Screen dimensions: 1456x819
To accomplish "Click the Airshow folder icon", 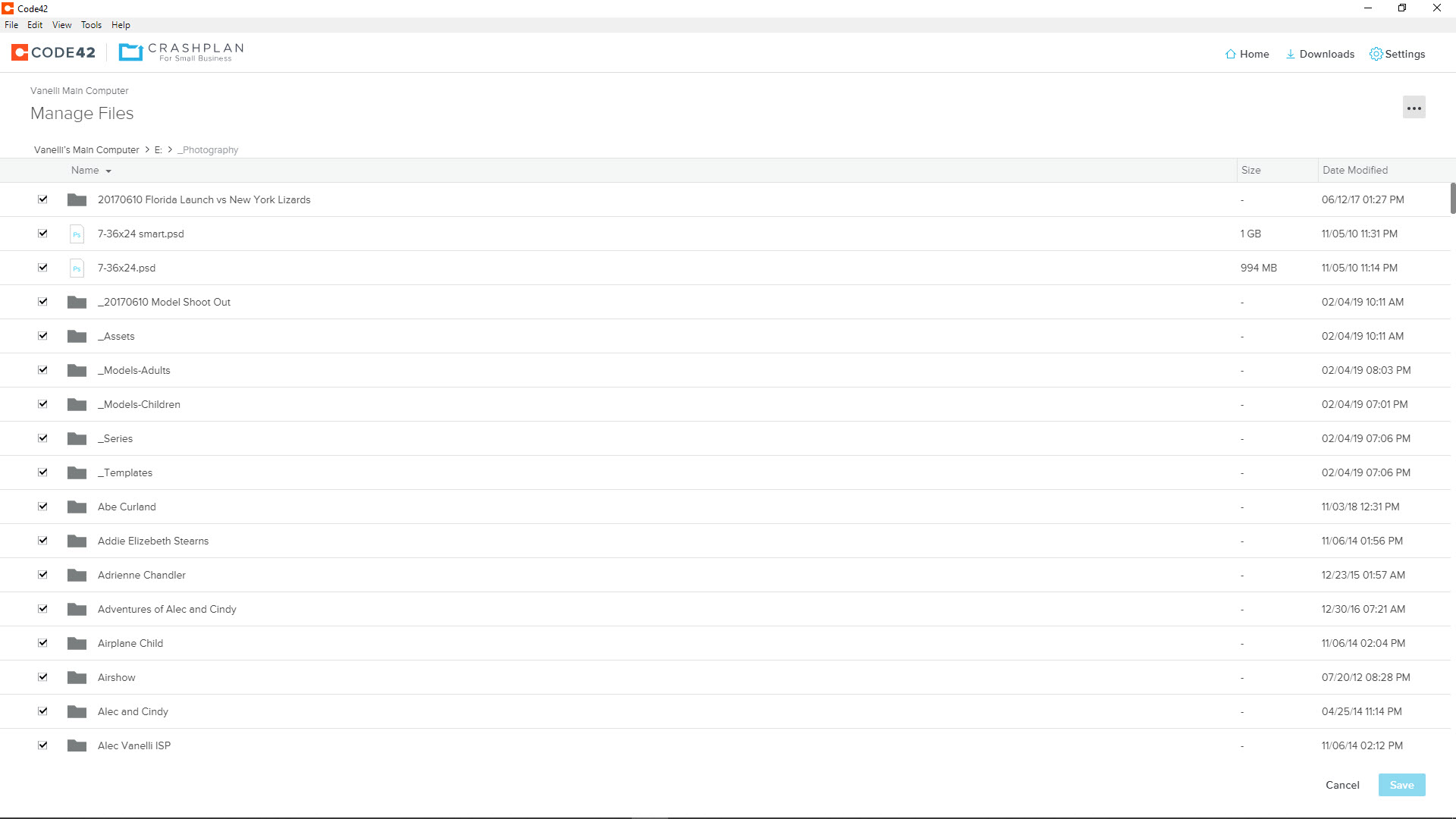I will [x=77, y=677].
